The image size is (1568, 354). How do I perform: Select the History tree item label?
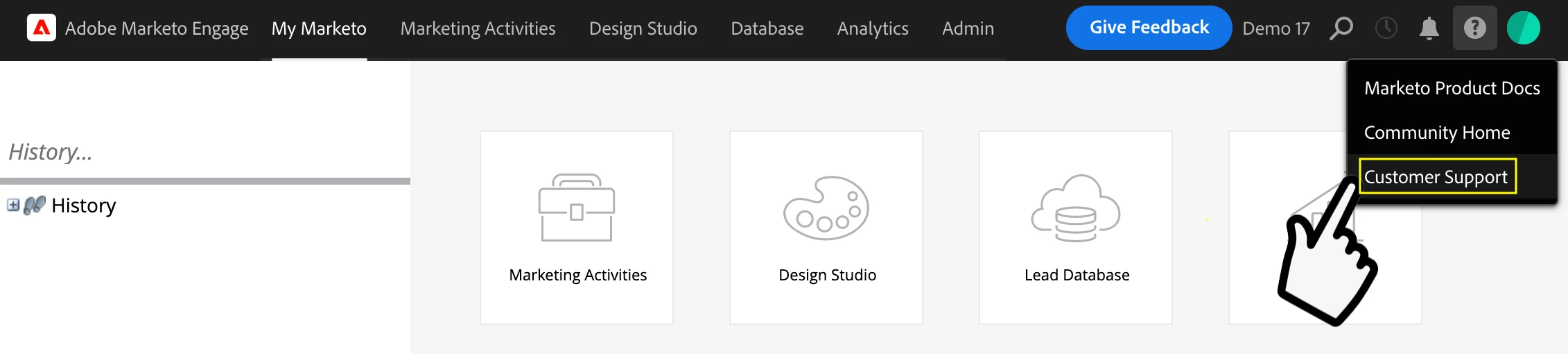(x=83, y=205)
